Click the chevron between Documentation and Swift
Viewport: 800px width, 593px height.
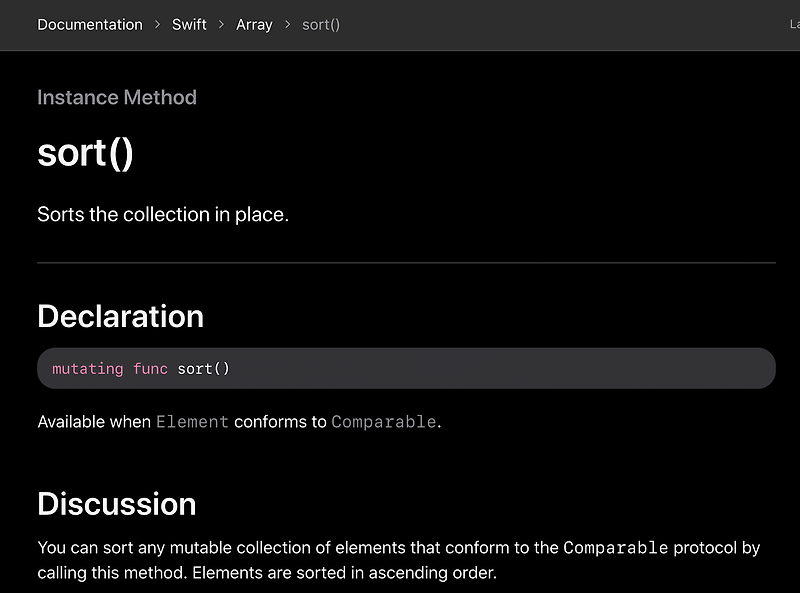click(x=158, y=24)
